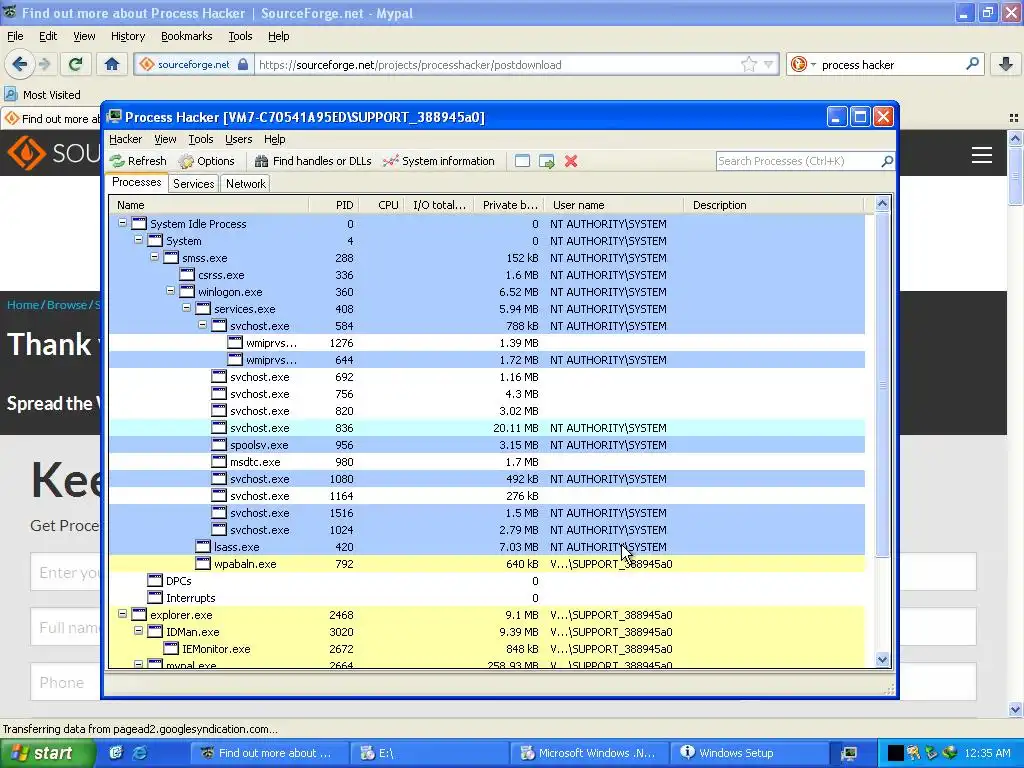The width and height of the screenshot is (1024, 768).
Task: Click the search magnifier in Process Hacker
Action: click(887, 161)
